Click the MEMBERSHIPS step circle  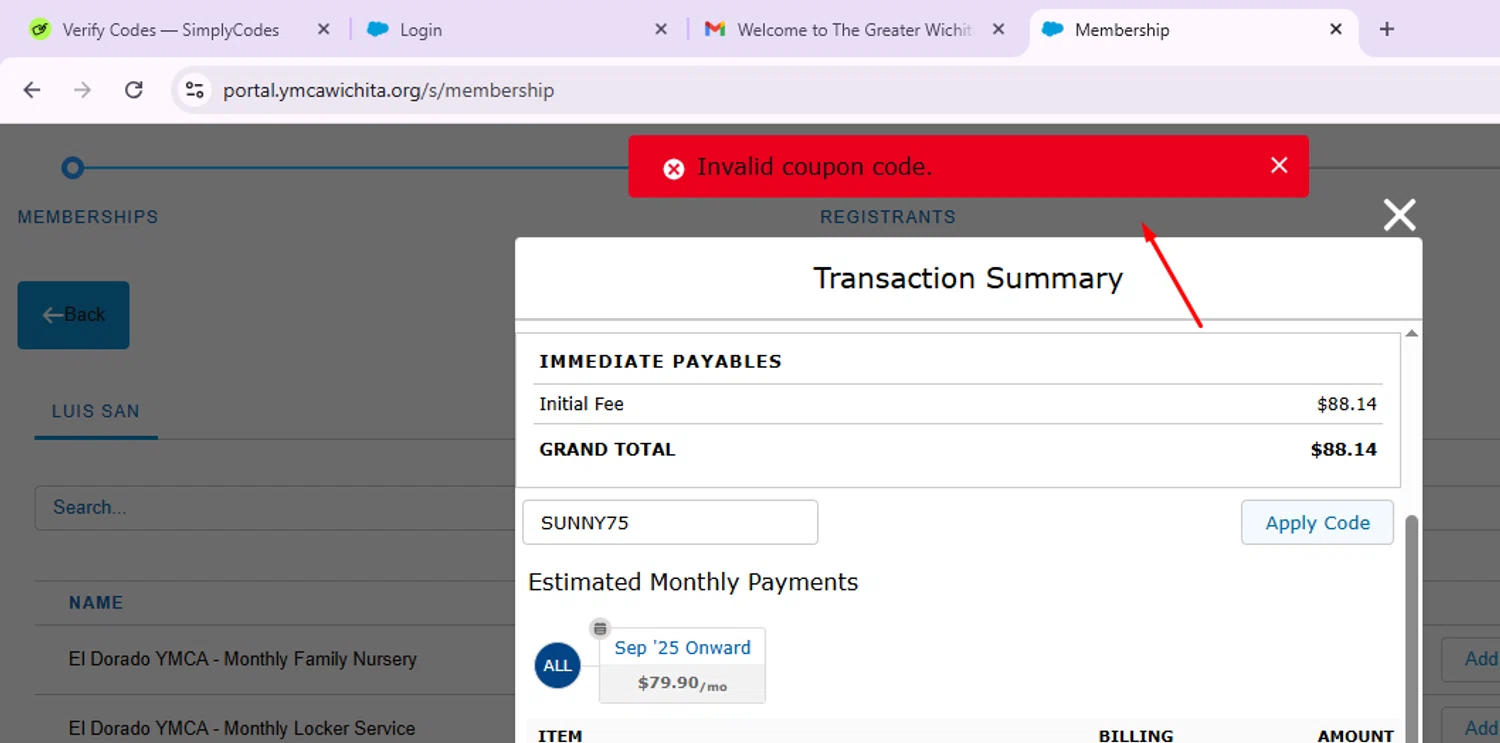click(72, 168)
